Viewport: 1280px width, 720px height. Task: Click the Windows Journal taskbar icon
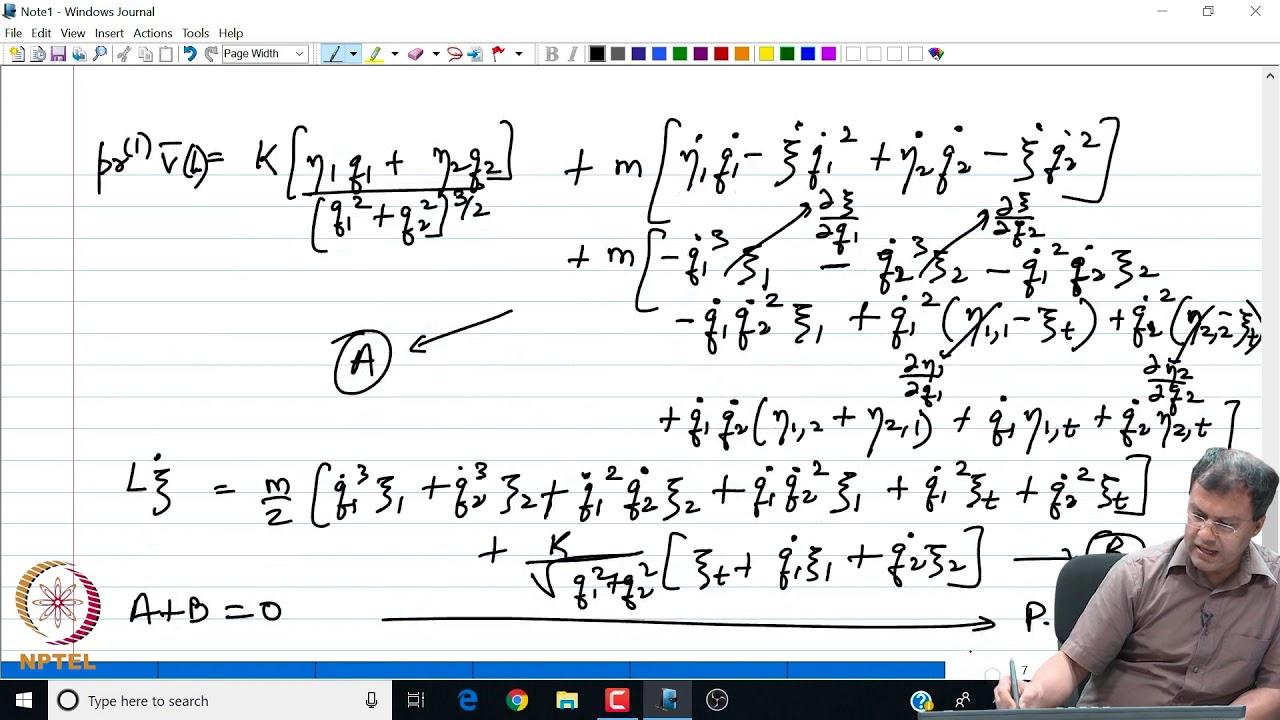tap(668, 700)
